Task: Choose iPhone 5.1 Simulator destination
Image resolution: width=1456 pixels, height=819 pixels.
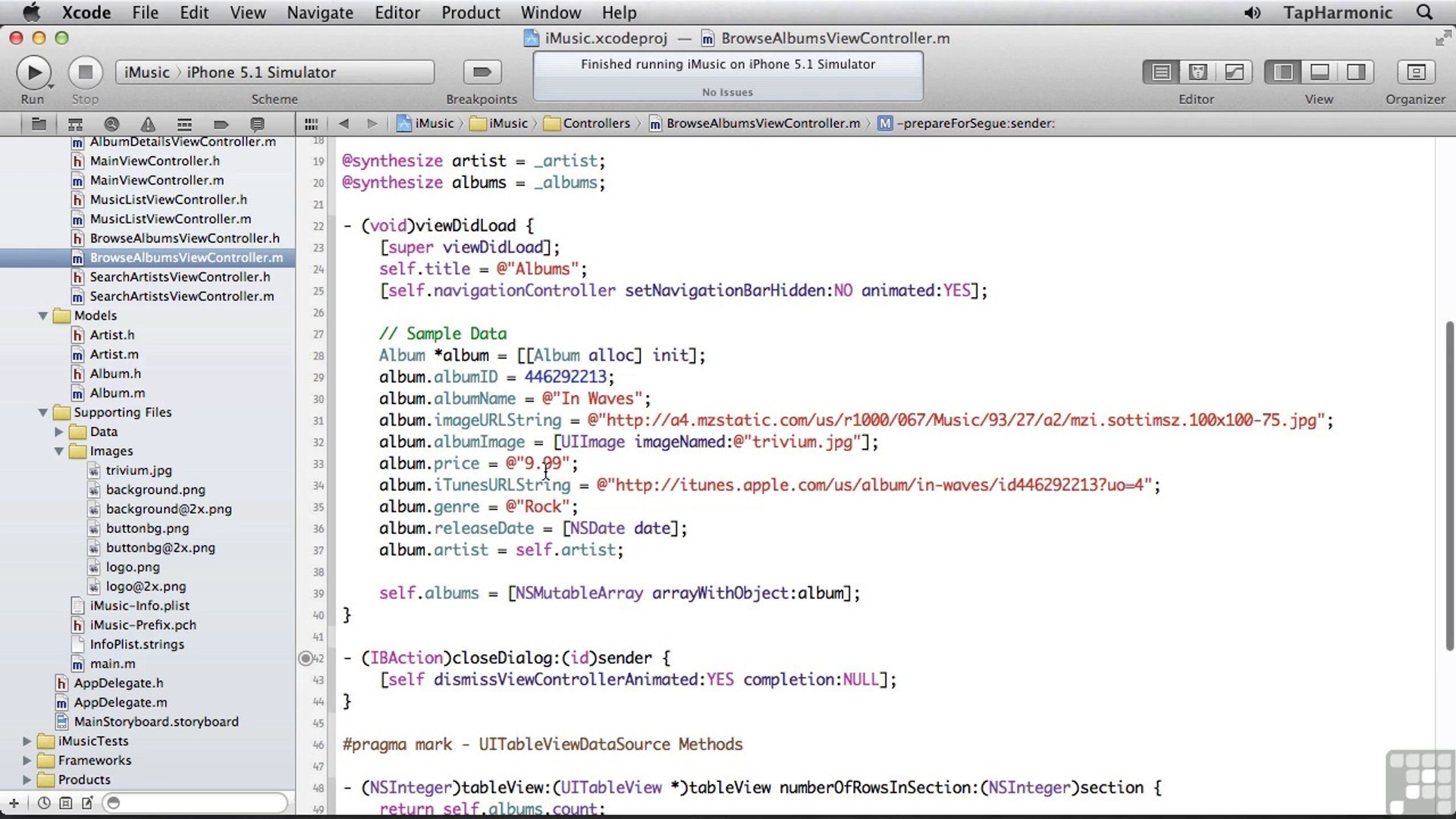Action: pyautogui.click(x=261, y=72)
